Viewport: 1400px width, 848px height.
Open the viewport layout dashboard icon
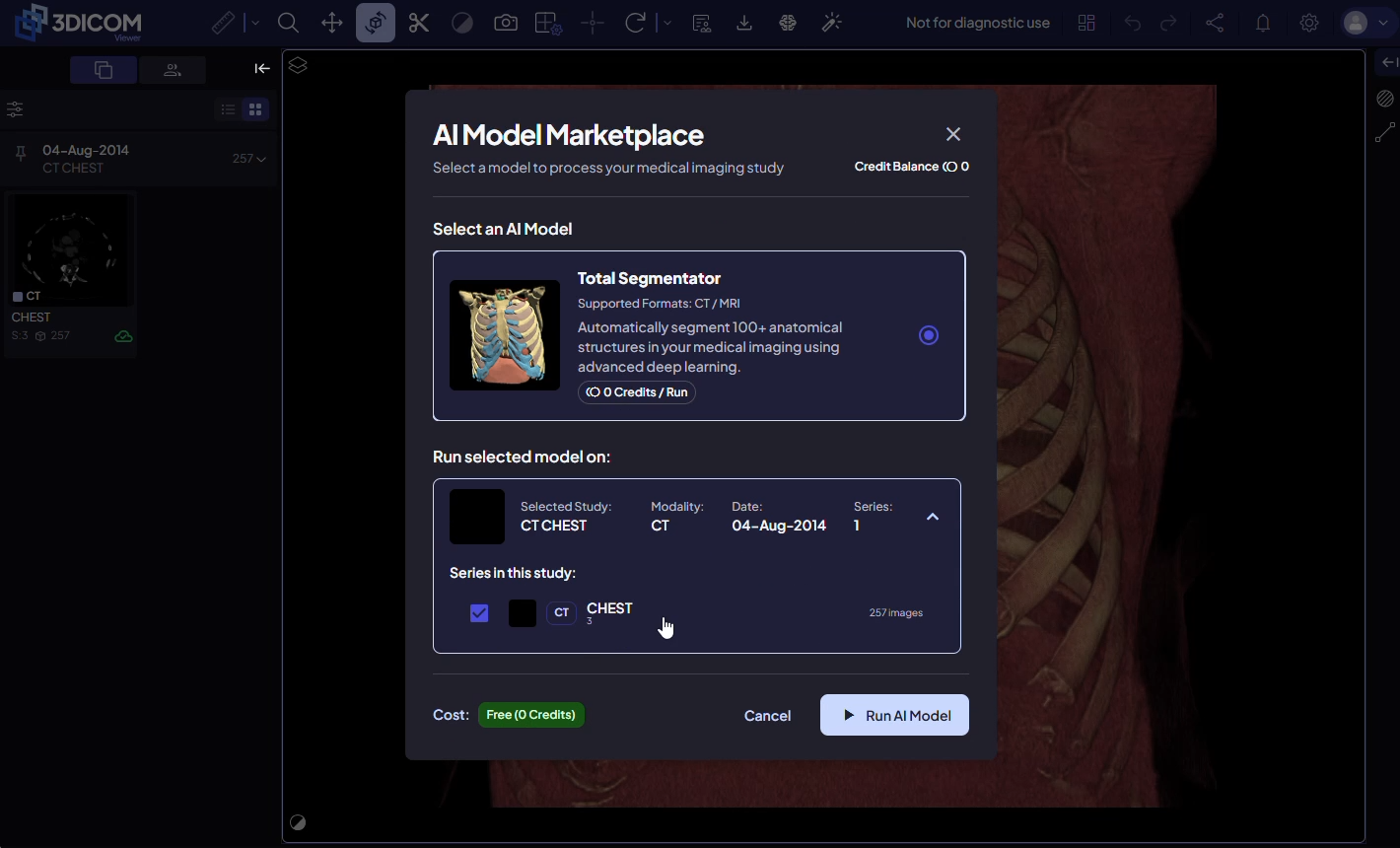(1086, 23)
